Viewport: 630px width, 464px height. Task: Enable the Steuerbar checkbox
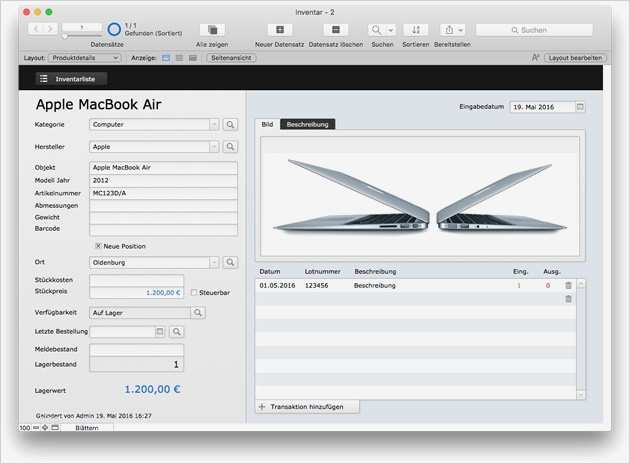193,293
